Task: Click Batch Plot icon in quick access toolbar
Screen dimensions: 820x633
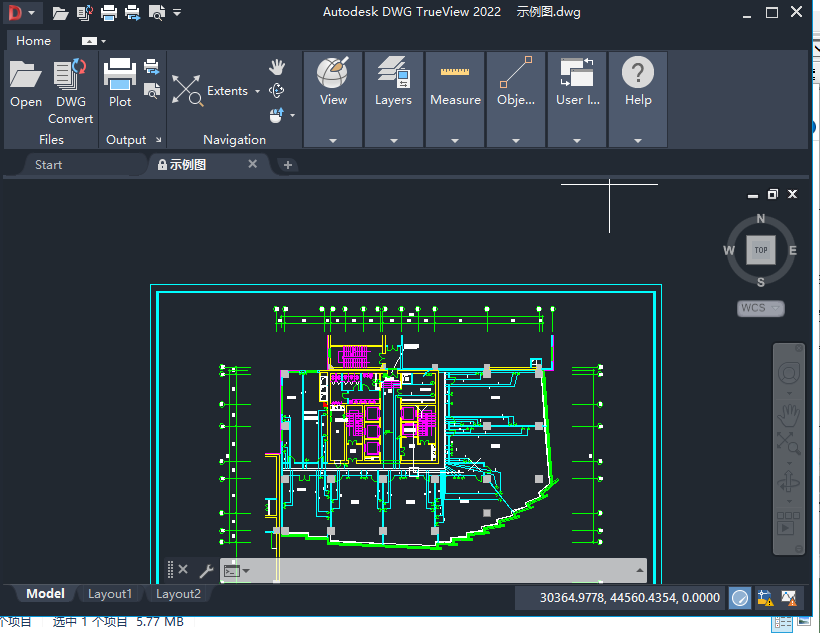Action: (x=133, y=13)
